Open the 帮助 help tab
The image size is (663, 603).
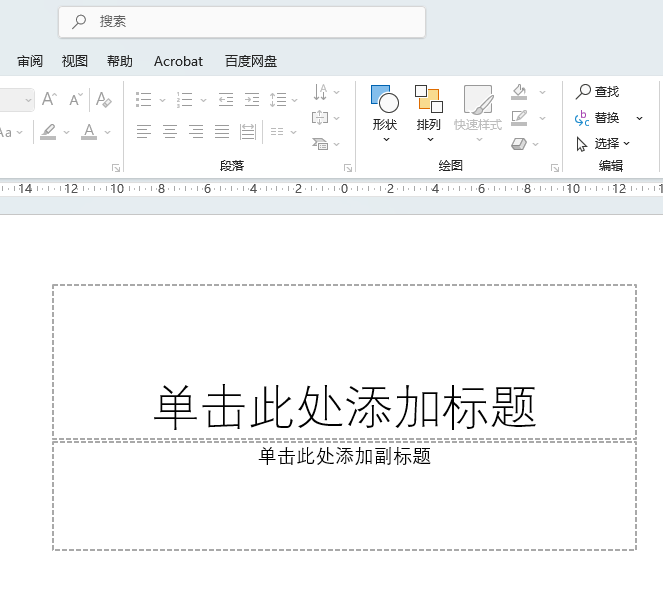120,61
